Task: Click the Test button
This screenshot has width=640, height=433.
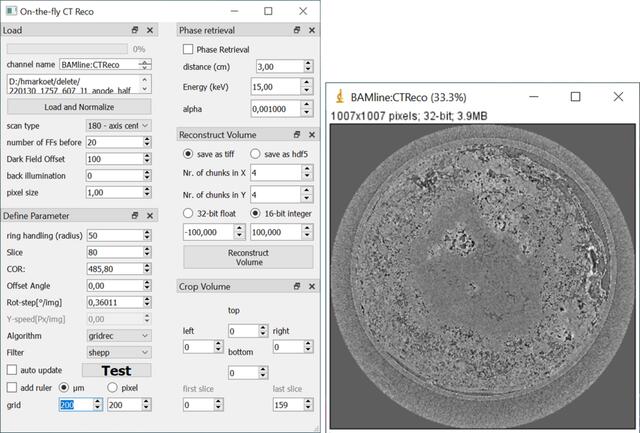Action: tap(116, 370)
